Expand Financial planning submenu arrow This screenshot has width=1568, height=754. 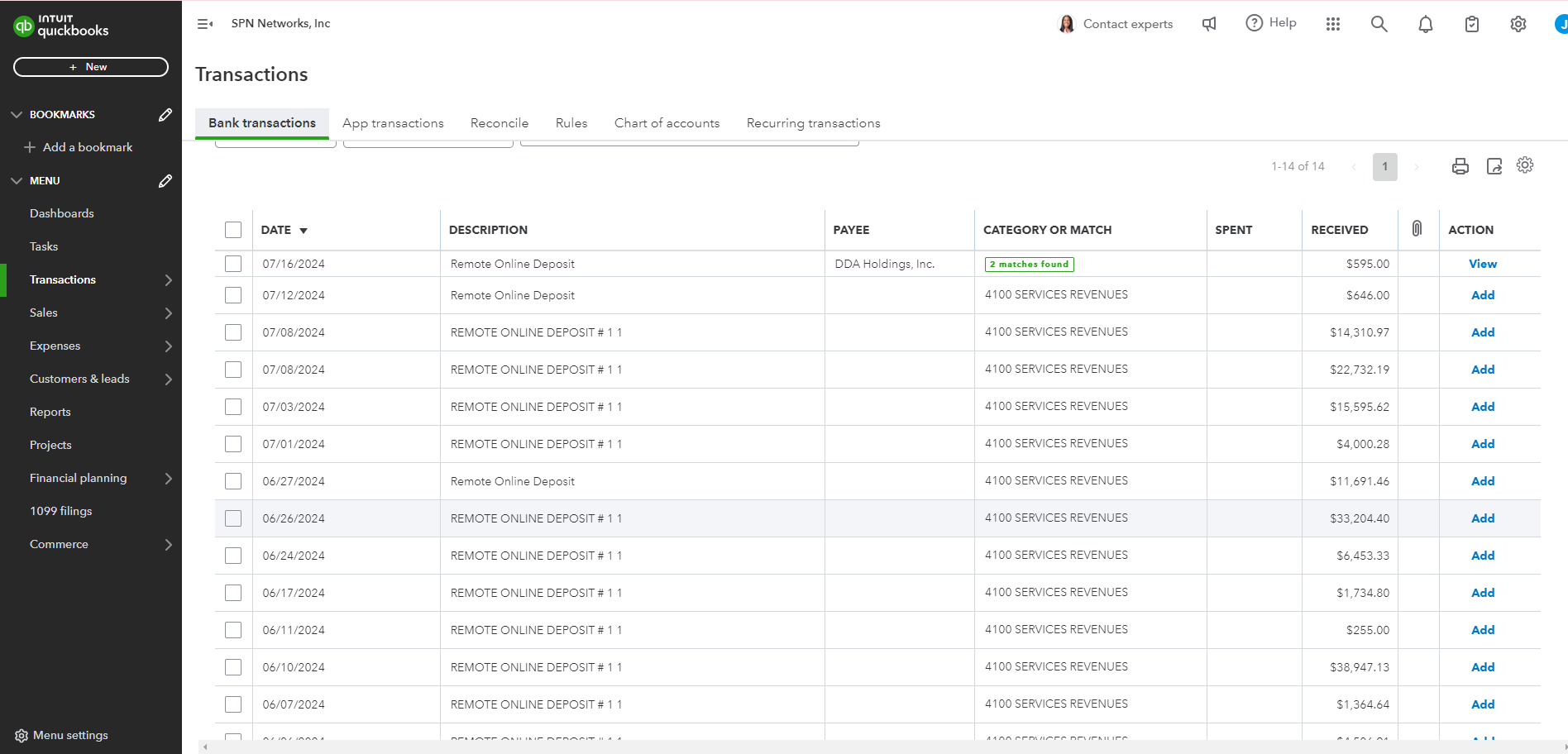point(169,479)
